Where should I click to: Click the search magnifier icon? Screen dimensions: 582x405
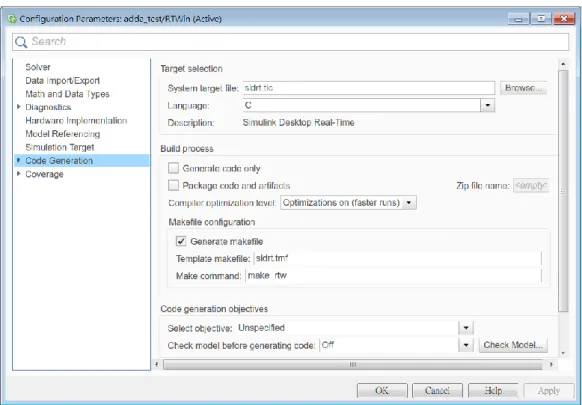[x=21, y=42]
